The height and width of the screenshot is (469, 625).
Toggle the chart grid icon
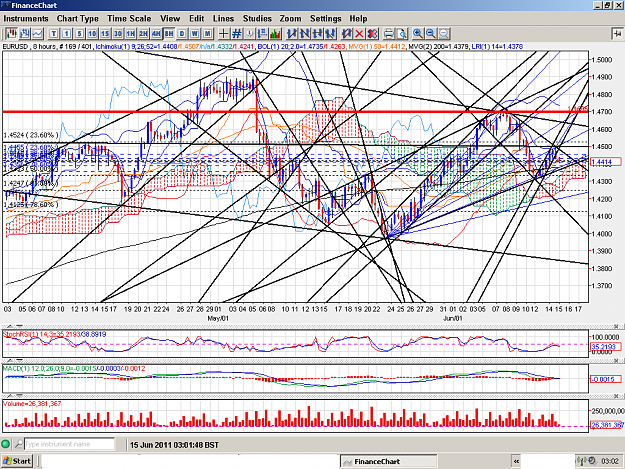pos(237,33)
